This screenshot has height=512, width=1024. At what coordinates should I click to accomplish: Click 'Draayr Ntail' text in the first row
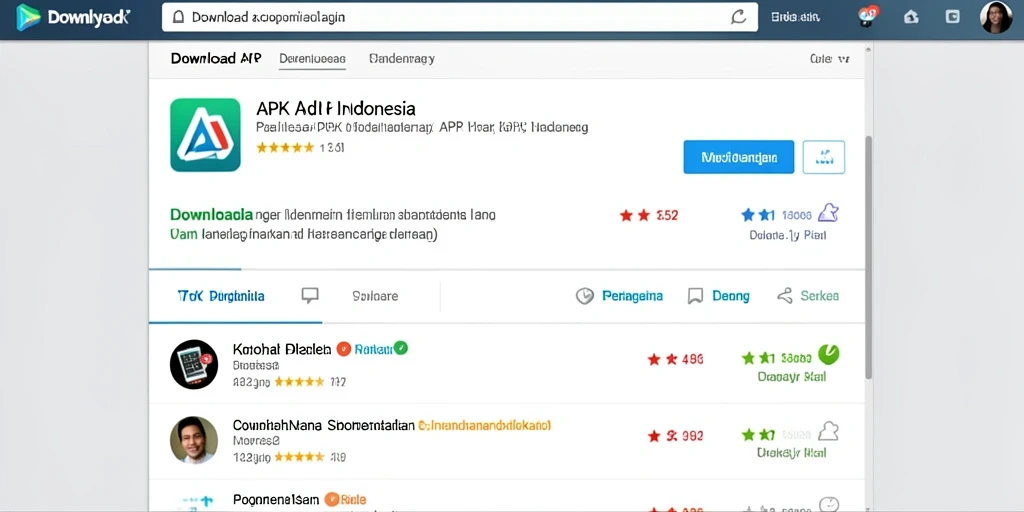[x=792, y=377]
